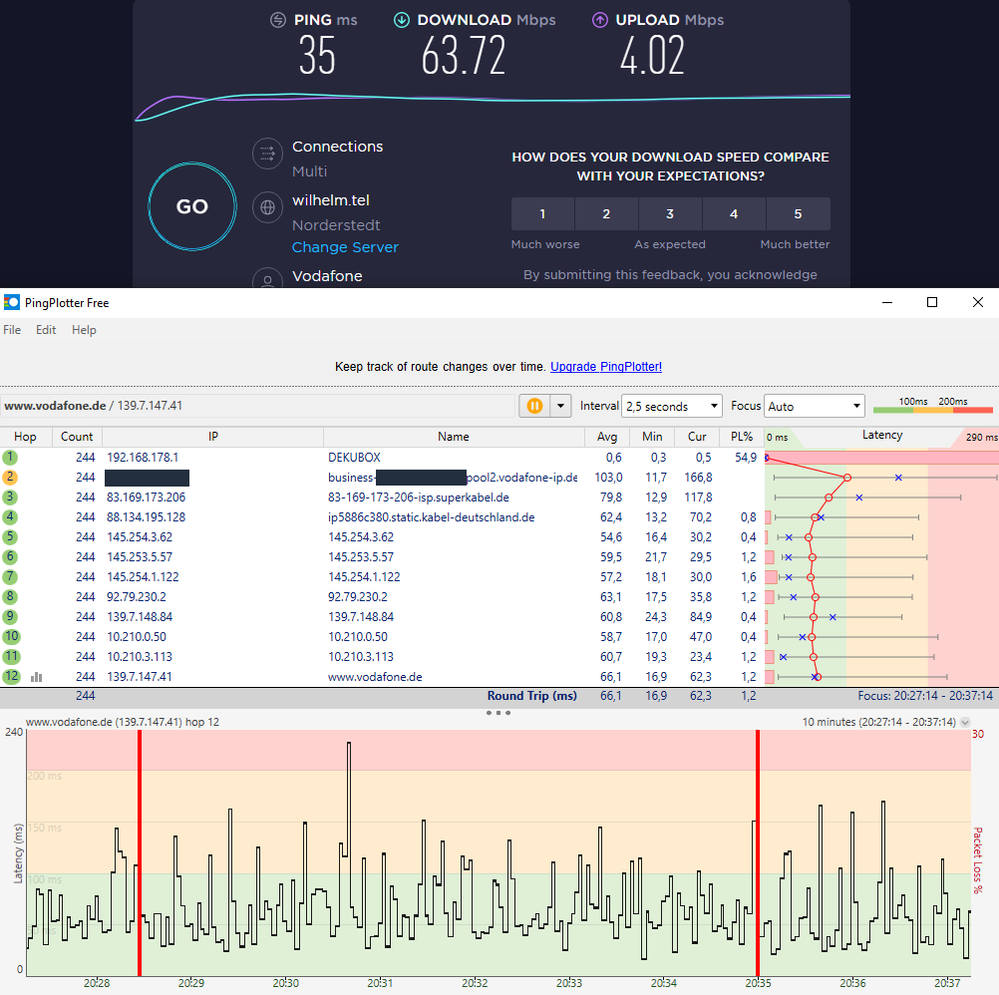Screen dimensions: 999x995
Task: Click IP address 192.168.178.1
Action: point(143,457)
